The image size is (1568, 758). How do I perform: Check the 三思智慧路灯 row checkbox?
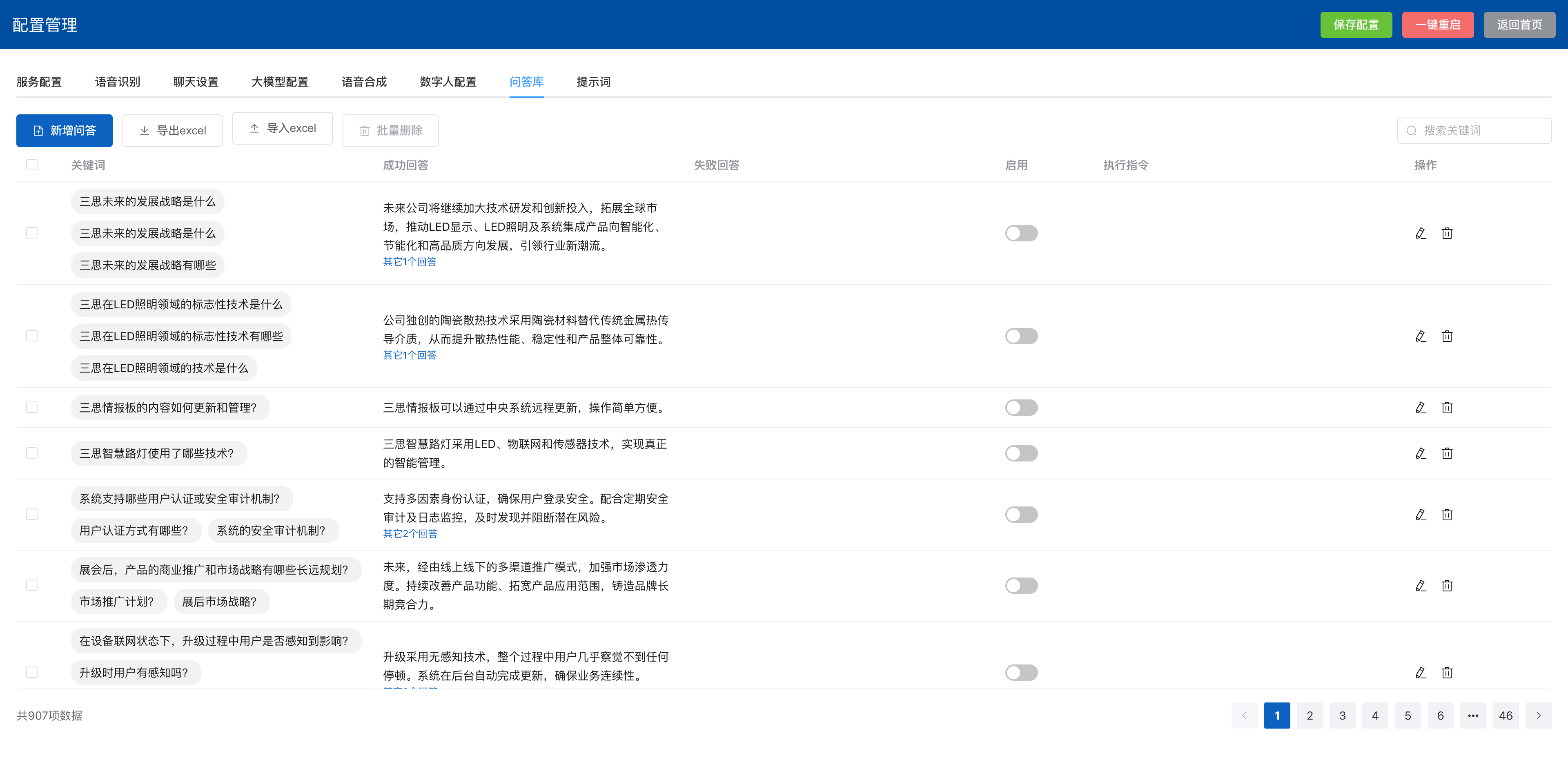tap(32, 453)
